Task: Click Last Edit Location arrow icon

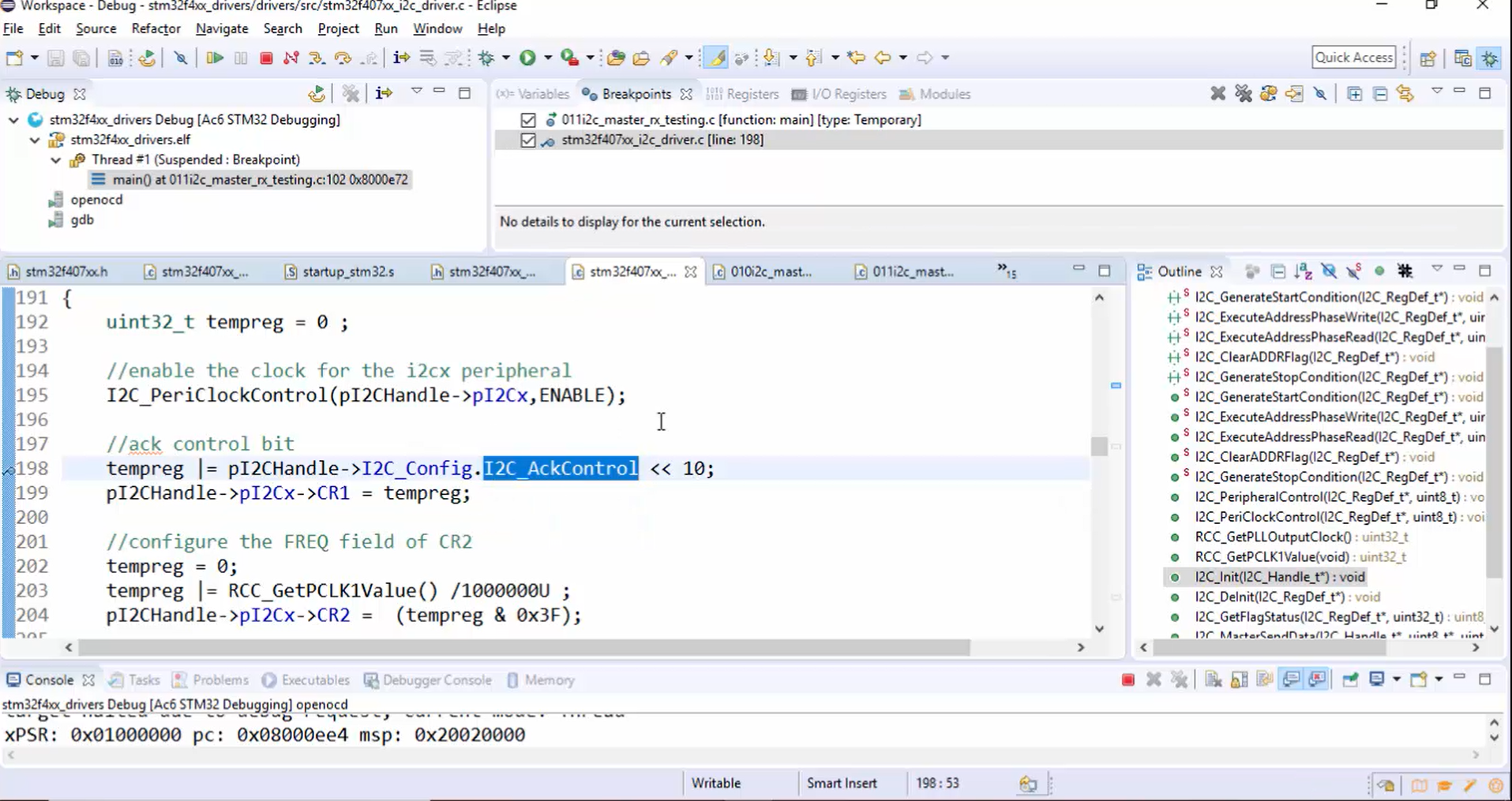Action: click(x=856, y=58)
